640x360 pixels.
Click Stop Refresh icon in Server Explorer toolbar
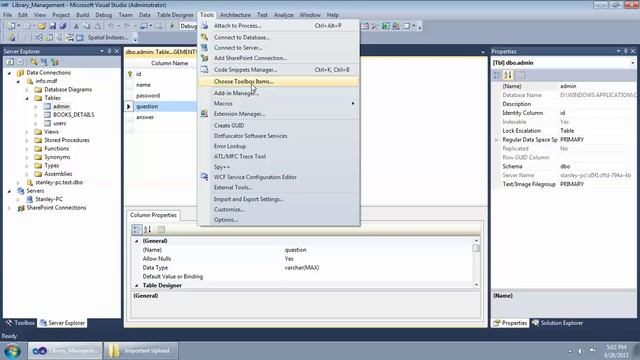(20, 62)
